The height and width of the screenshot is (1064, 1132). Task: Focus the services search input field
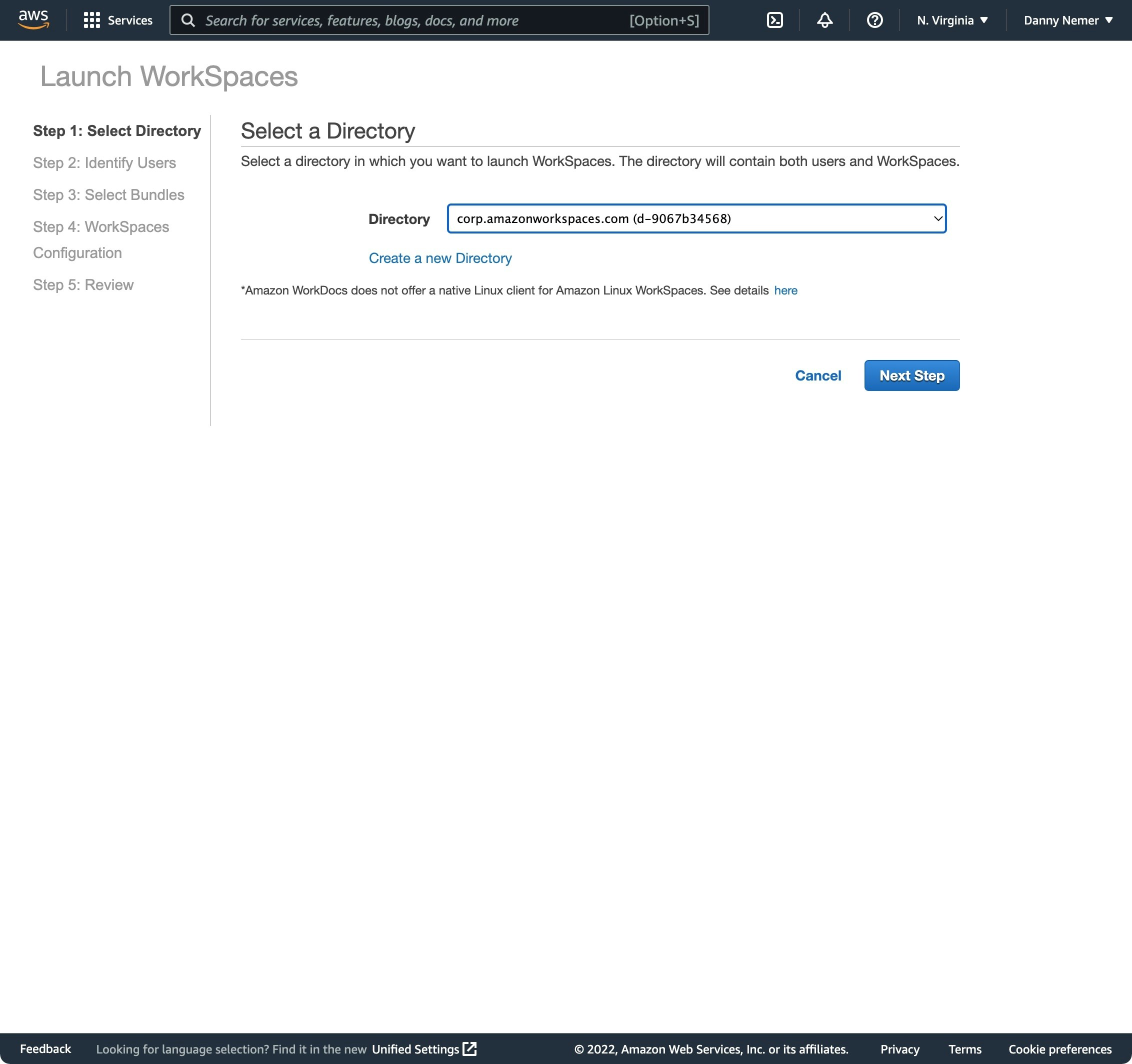pyautogui.click(x=439, y=20)
